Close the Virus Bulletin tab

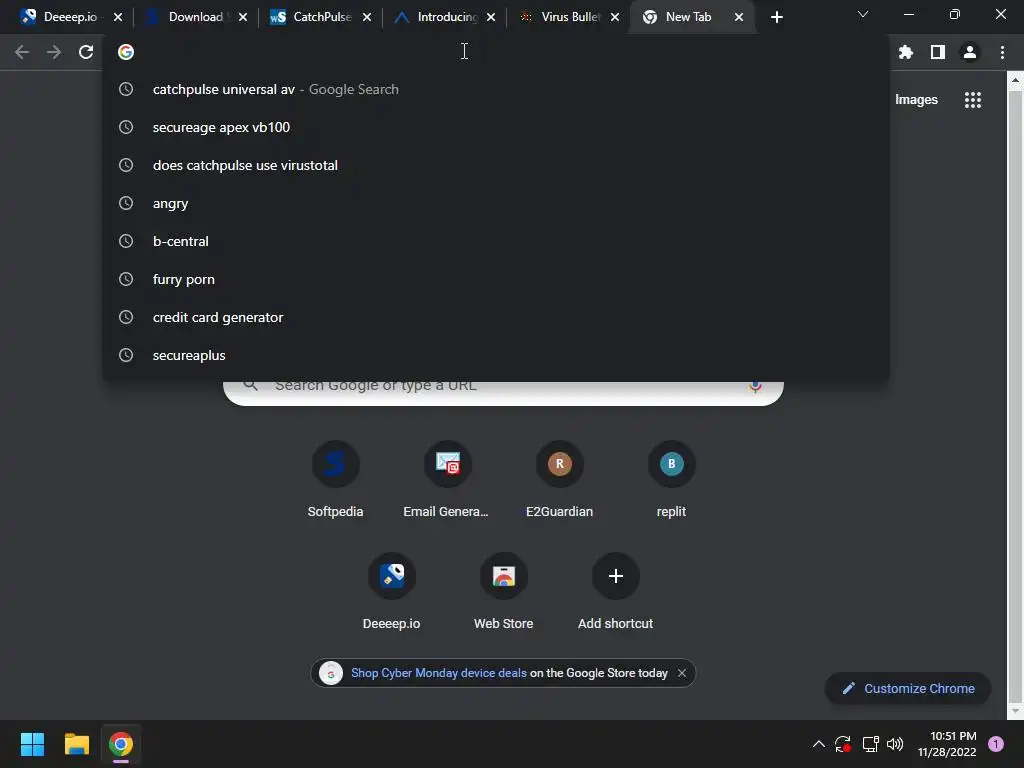(x=615, y=17)
